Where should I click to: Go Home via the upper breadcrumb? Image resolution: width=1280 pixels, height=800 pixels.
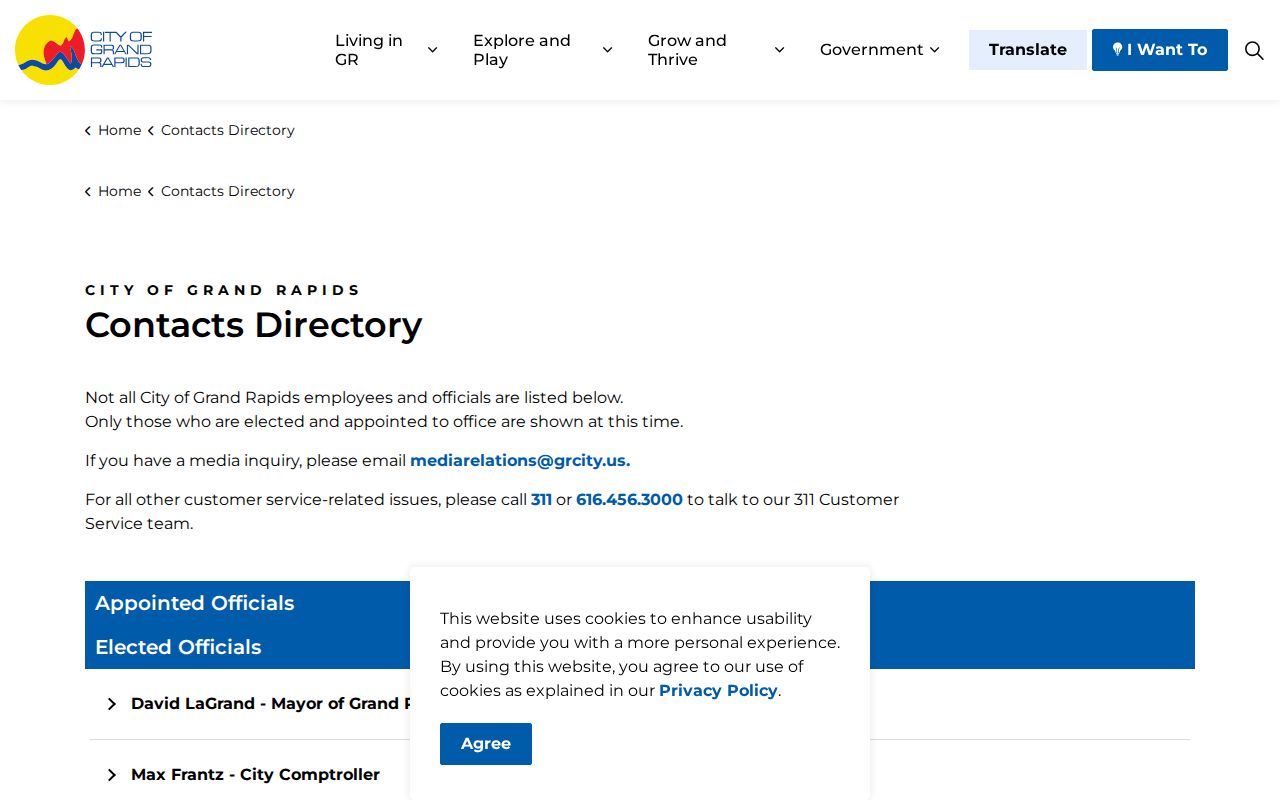(119, 130)
